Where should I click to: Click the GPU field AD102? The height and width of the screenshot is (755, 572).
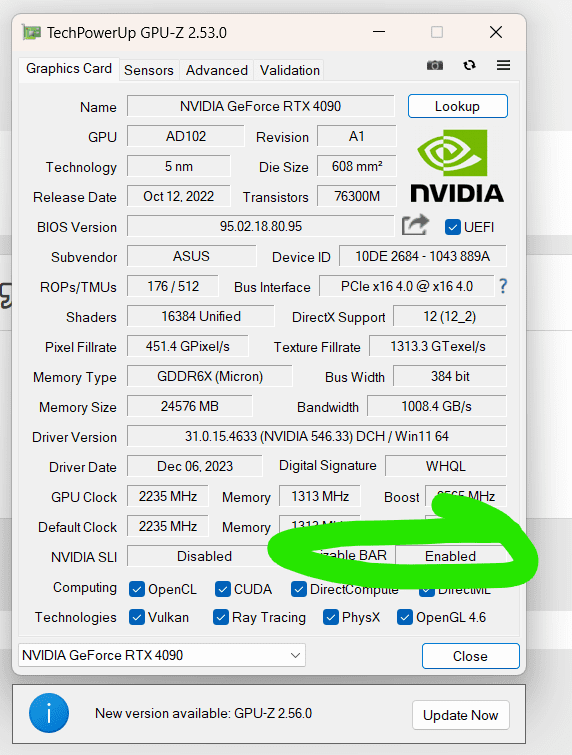(x=185, y=136)
